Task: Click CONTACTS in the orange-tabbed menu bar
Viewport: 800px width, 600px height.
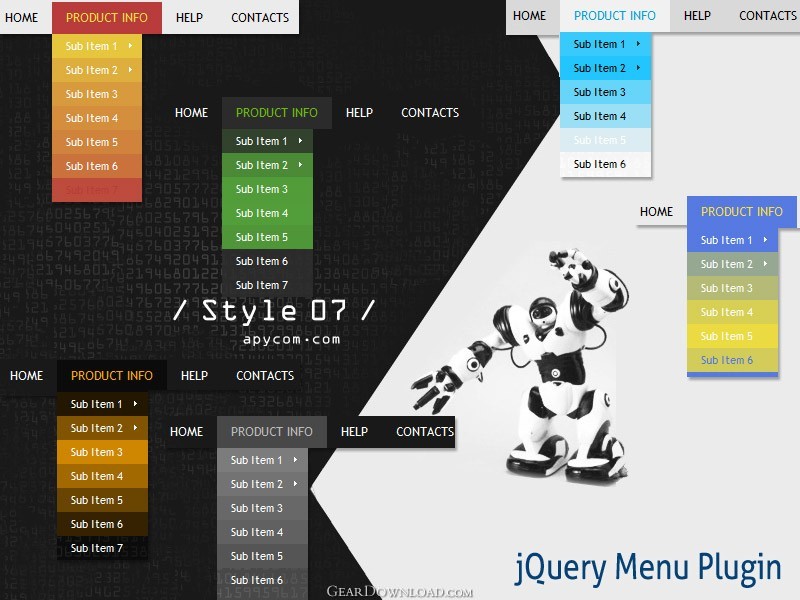Action: point(265,376)
